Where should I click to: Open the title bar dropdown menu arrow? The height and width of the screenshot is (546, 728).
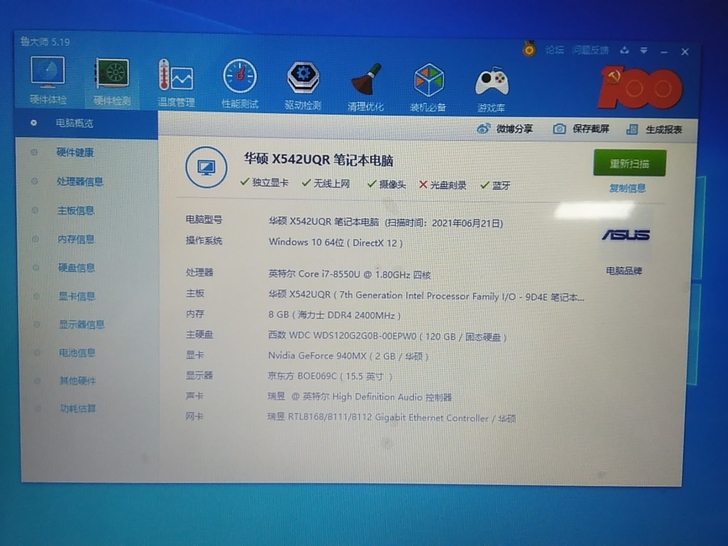(644, 50)
